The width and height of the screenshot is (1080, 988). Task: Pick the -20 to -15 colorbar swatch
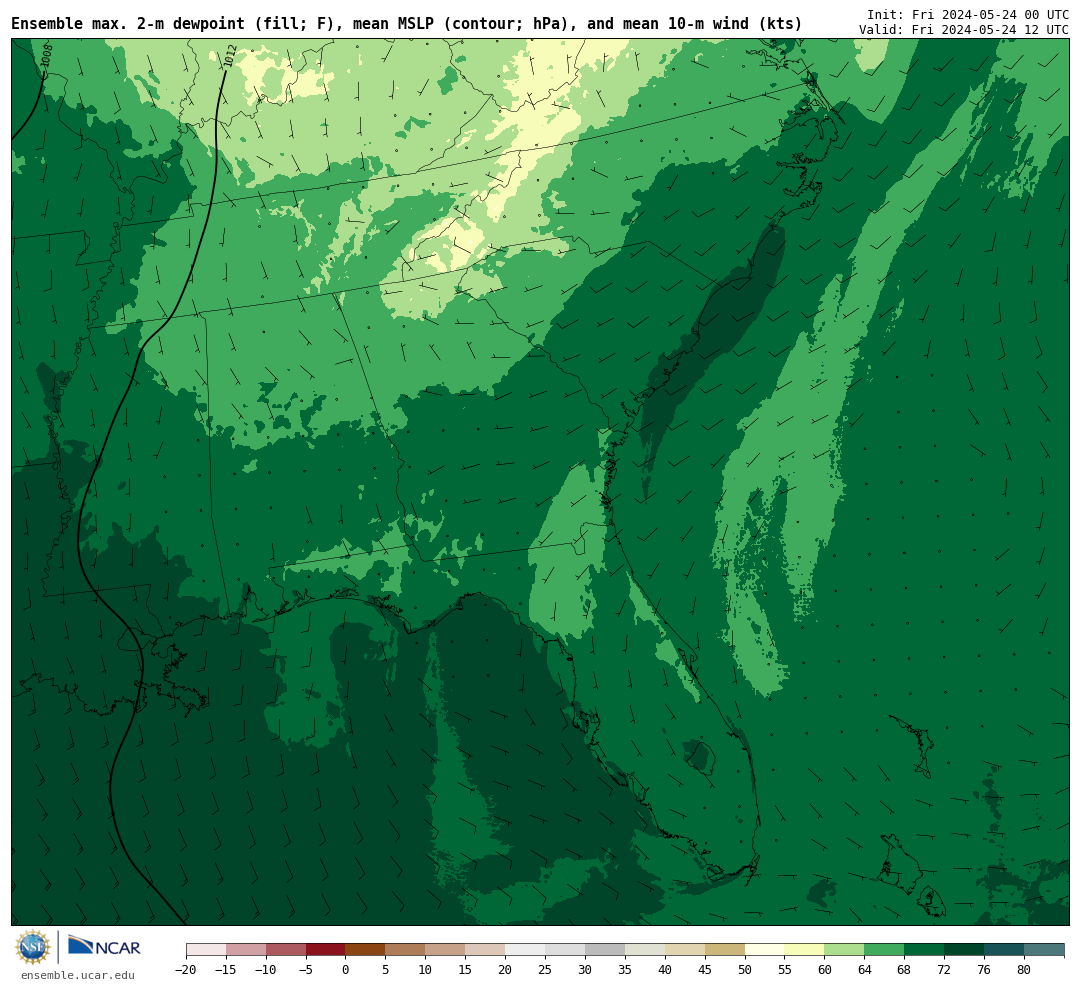click(206, 950)
